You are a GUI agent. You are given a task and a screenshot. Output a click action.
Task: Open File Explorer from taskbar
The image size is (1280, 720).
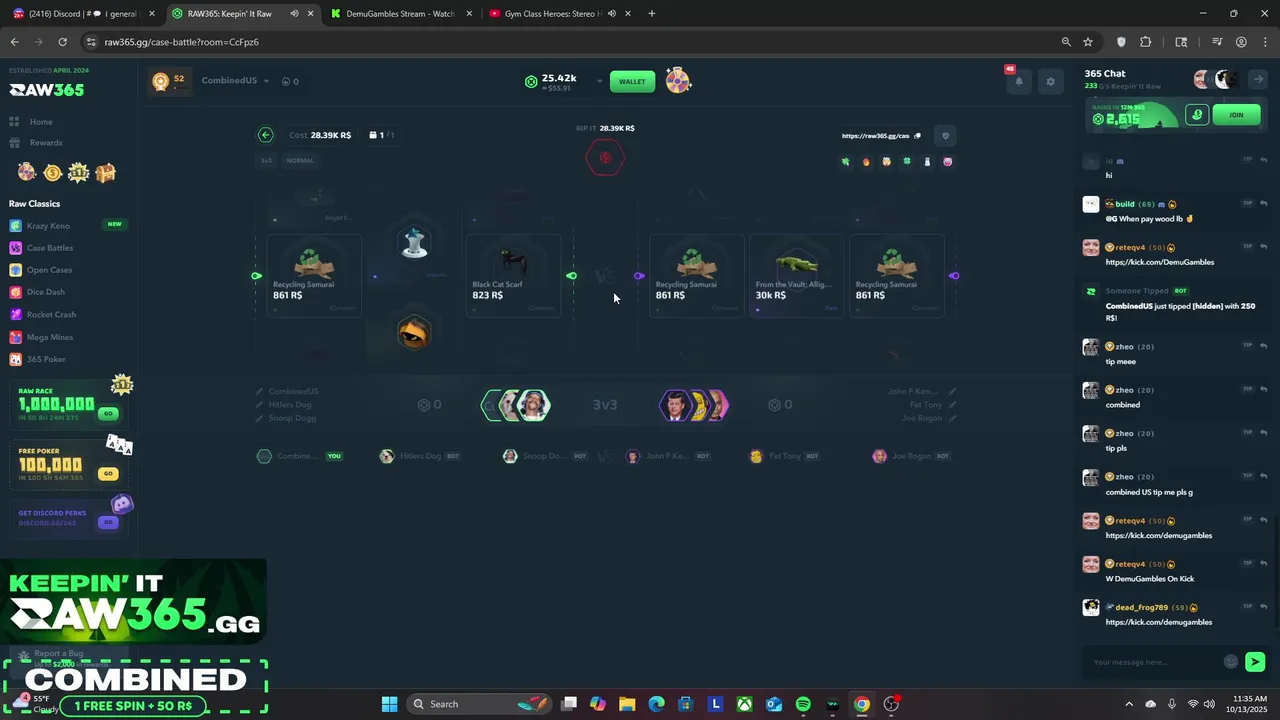coord(627,704)
